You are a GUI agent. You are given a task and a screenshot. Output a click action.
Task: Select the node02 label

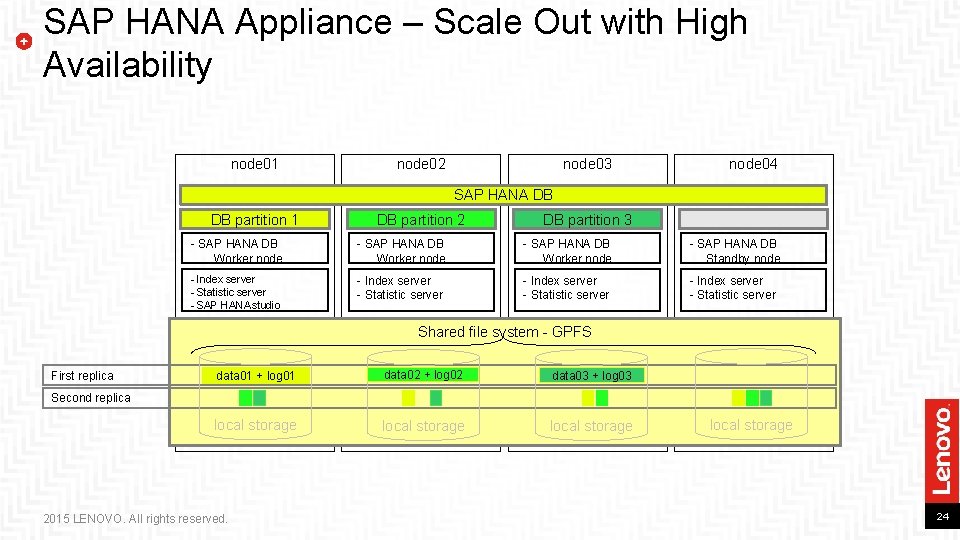(421, 164)
